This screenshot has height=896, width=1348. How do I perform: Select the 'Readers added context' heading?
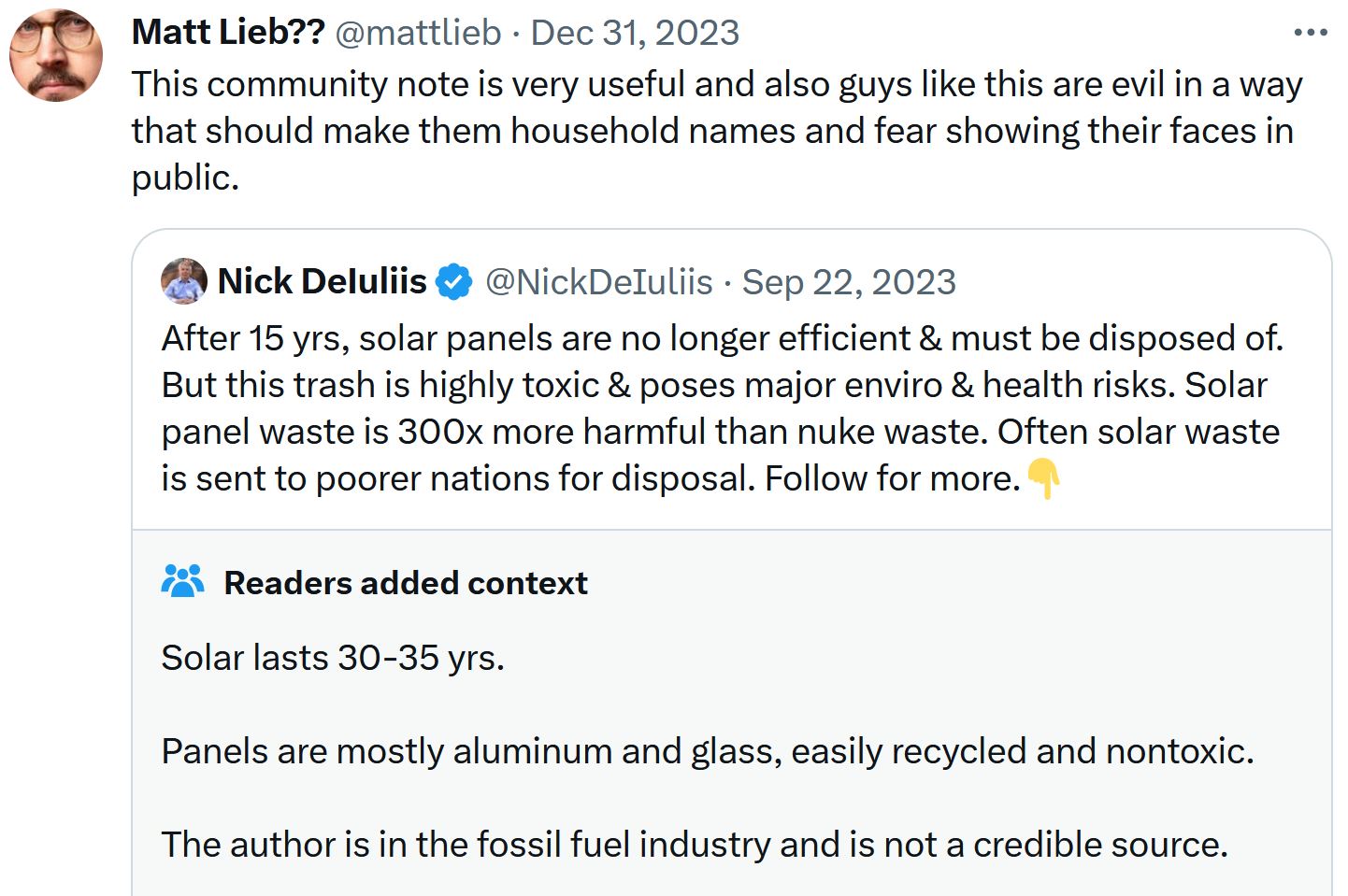pyautogui.click(x=406, y=582)
